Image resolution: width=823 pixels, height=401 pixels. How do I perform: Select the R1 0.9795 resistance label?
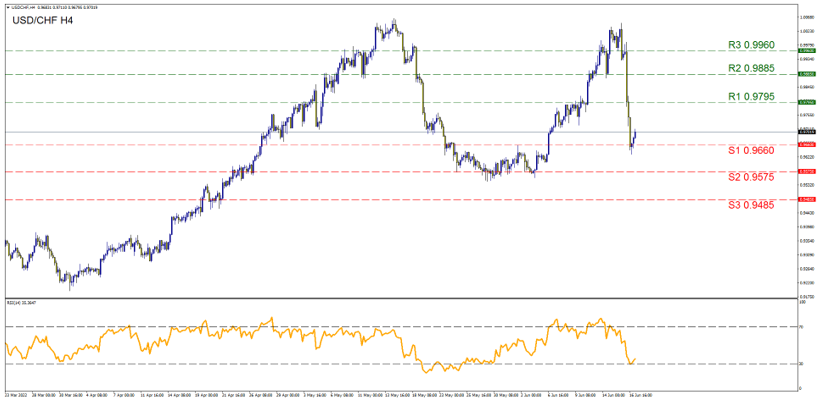(x=751, y=97)
